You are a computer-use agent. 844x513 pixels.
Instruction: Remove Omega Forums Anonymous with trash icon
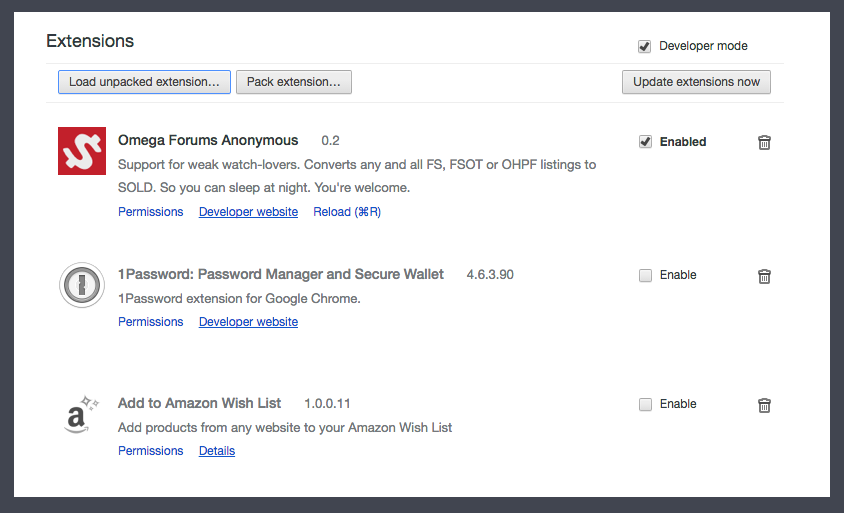point(764,142)
